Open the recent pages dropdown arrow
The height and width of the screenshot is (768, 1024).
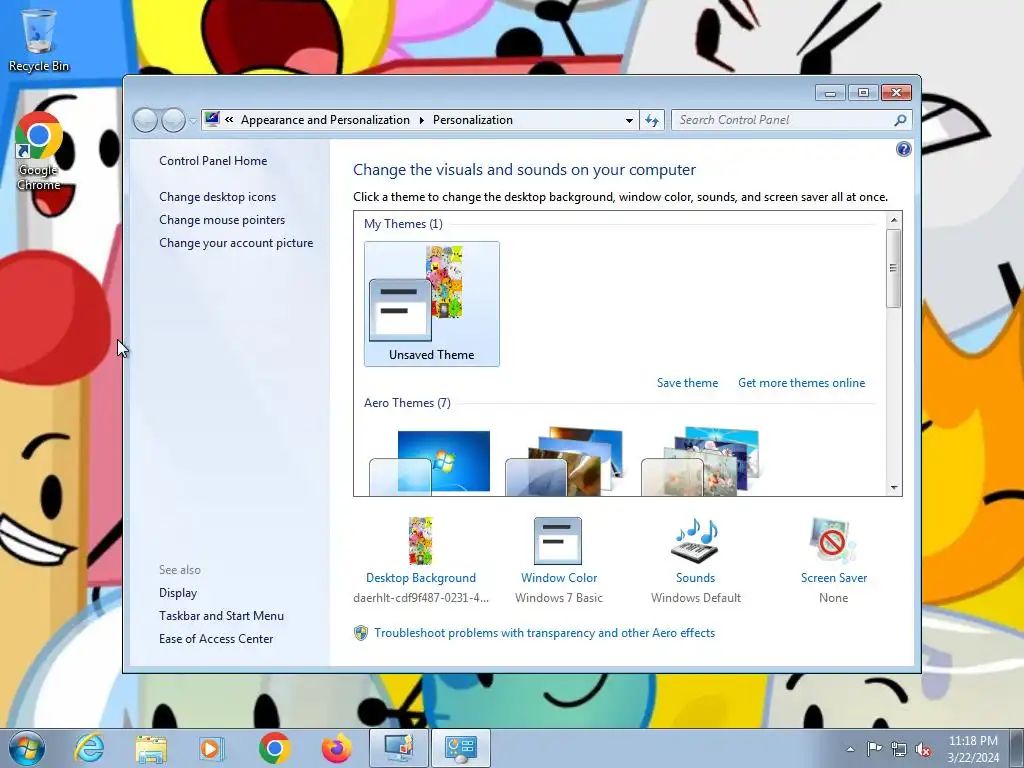(193, 121)
